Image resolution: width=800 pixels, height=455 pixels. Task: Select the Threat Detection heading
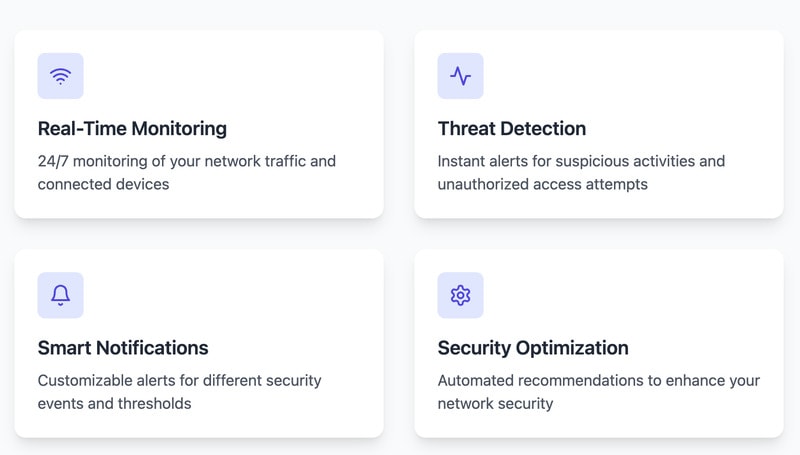point(512,129)
